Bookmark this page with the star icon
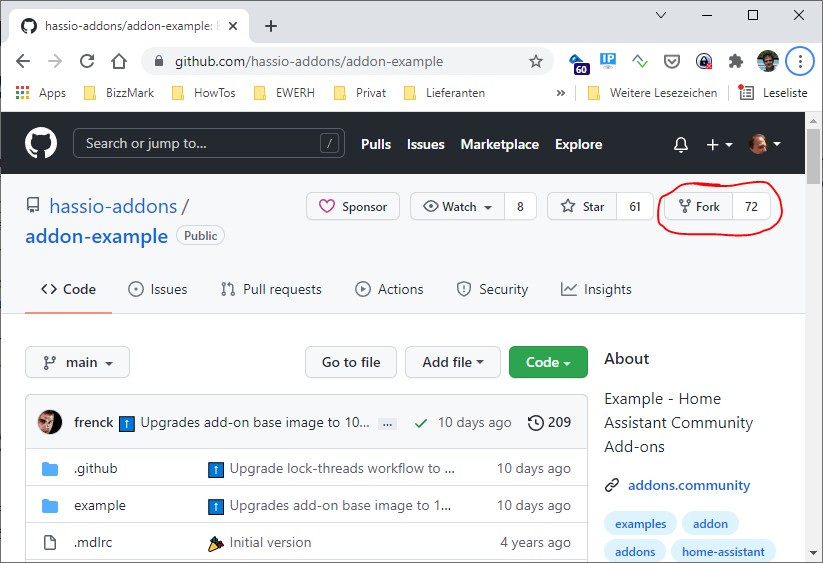The width and height of the screenshot is (823, 563). click(536, 61)
